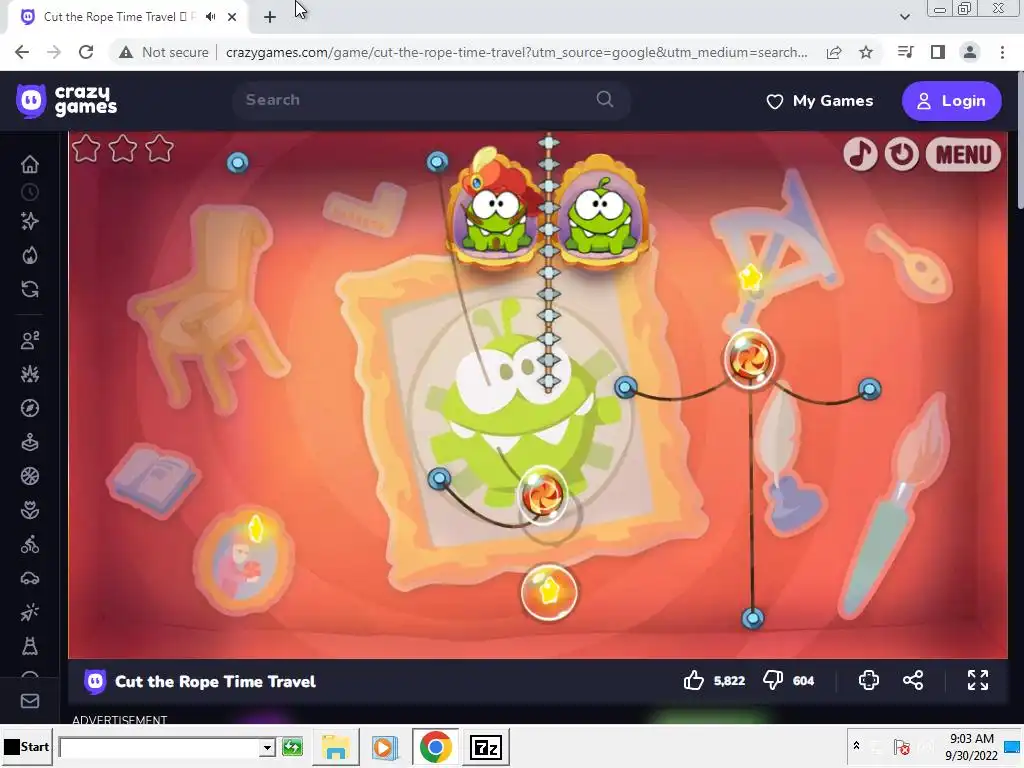Screen dimensions: 1024x768
Task: Open the Updated games refresh icon in sidebar
Action: (29, 289)
